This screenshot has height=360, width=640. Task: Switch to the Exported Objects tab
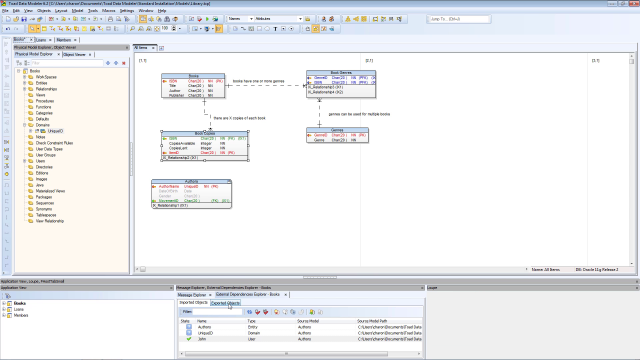coord(225,303)
